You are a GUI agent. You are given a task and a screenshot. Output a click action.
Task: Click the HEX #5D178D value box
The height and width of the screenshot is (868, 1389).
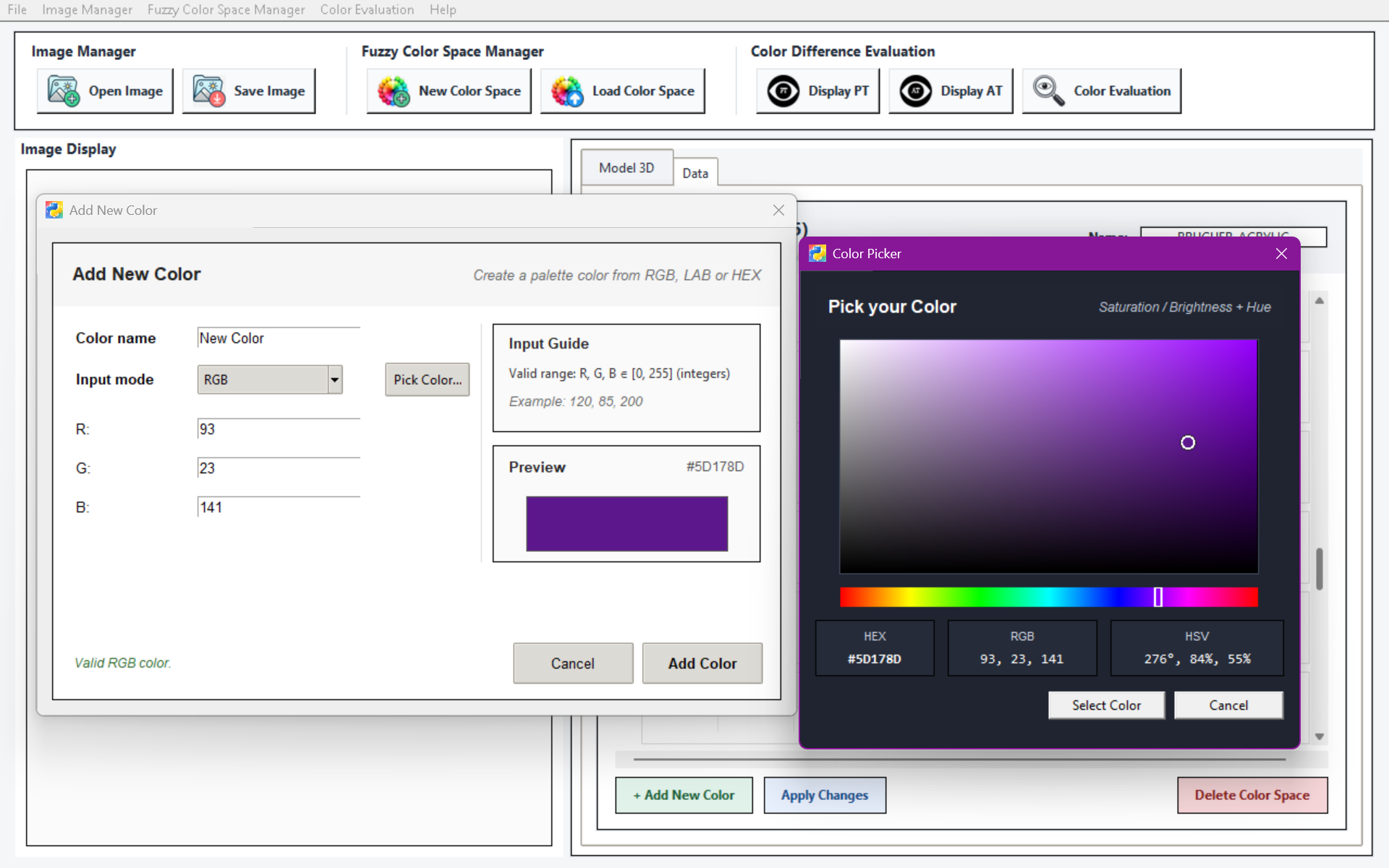pos(875,648)
